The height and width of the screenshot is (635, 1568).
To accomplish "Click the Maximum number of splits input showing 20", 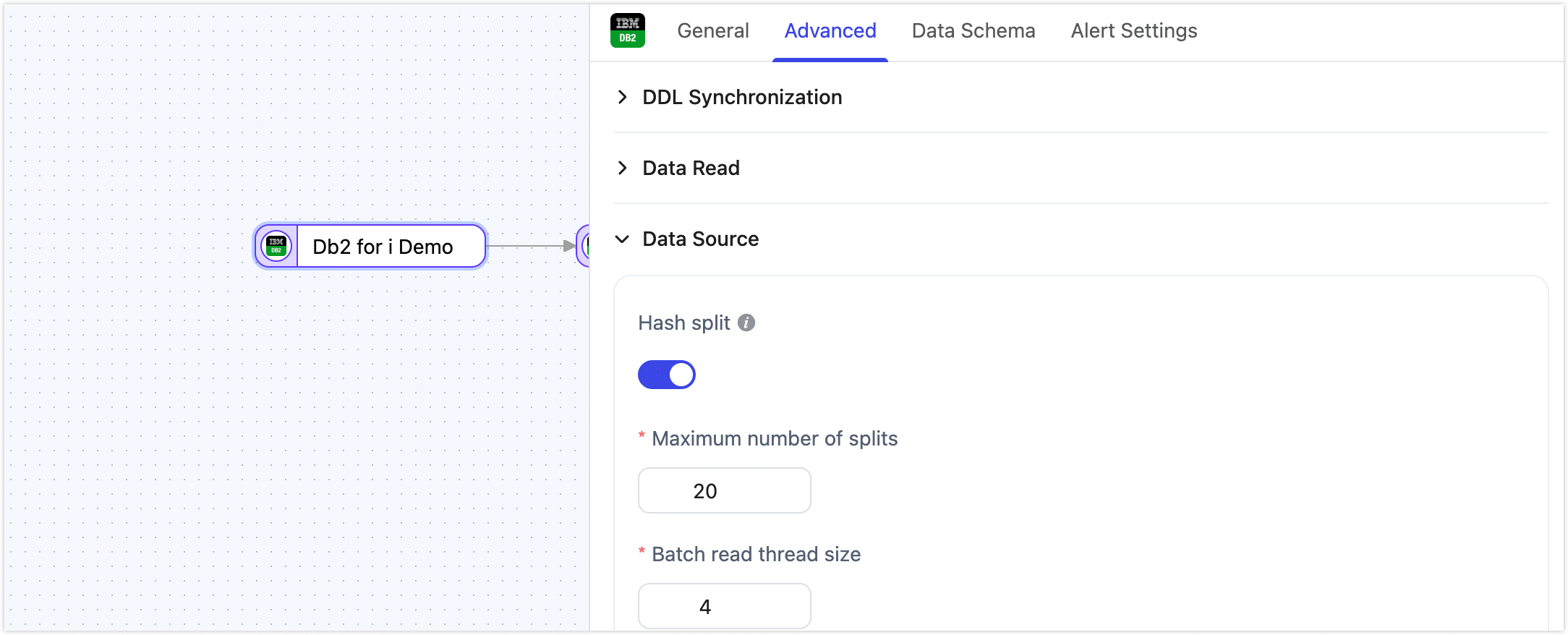I will tap(724, 490).
